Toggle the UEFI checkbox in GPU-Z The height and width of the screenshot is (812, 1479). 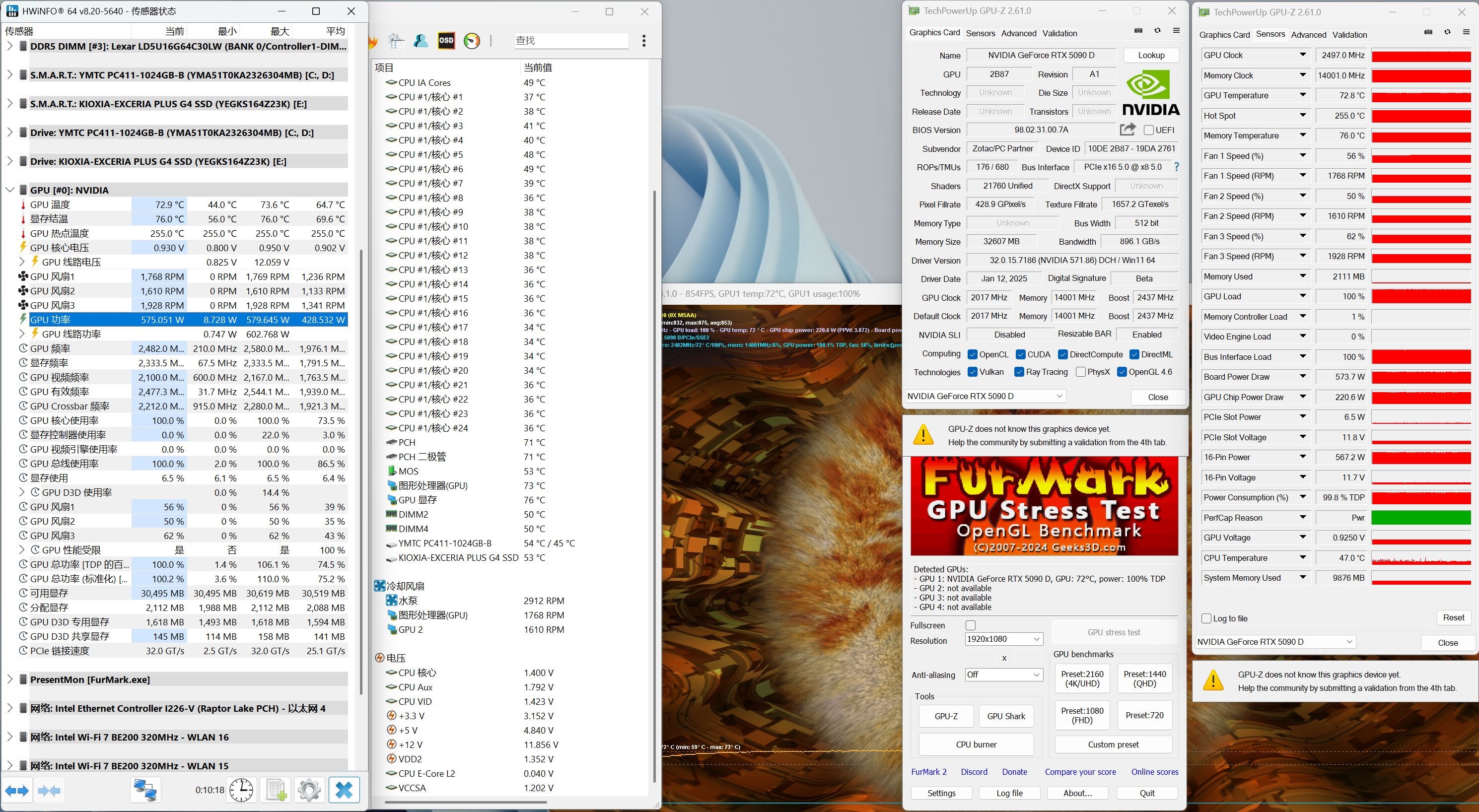1149,130
